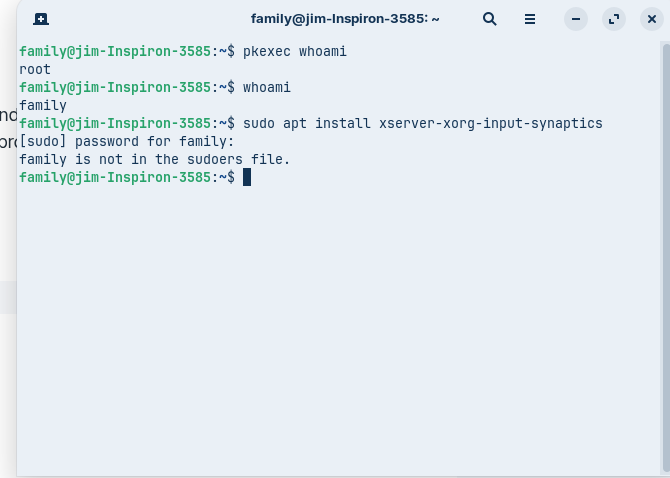670x478 pixels.
Task: Click the 'family' output line
Action: (x=43, y=105)
